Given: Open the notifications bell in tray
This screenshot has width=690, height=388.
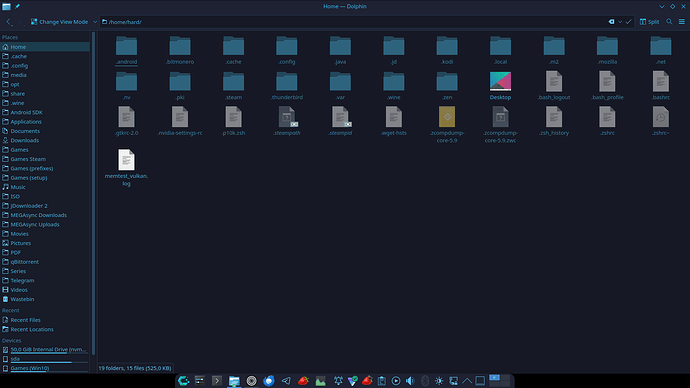Looking at the screenshot, I should (x=338, y=381).
